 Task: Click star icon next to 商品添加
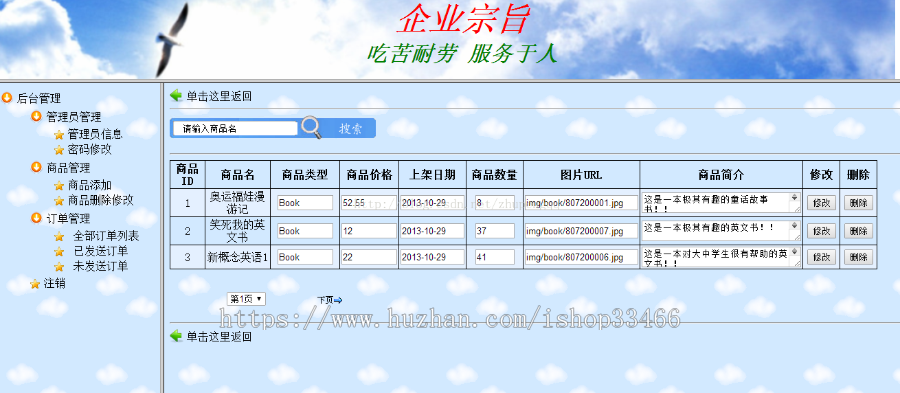pyautogui.click(x=59, y=185)
